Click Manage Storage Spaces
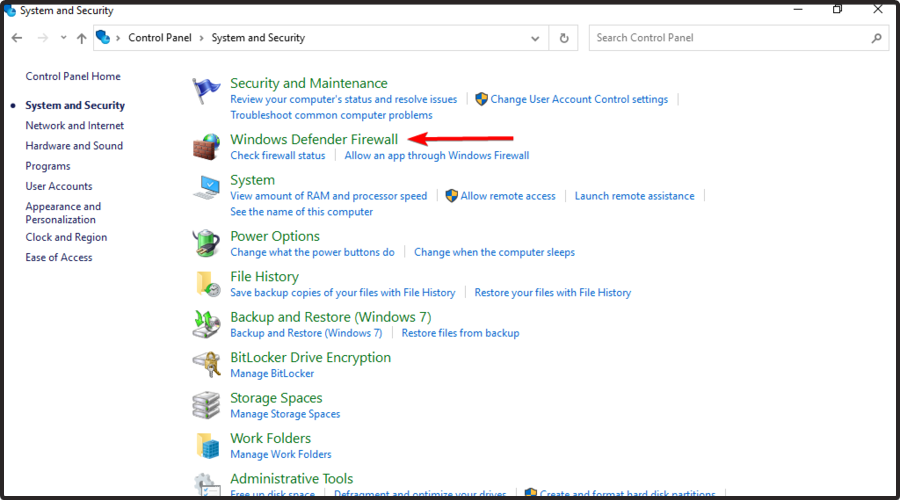Screen dimensions: 900x500 click(x=285, y=414)
